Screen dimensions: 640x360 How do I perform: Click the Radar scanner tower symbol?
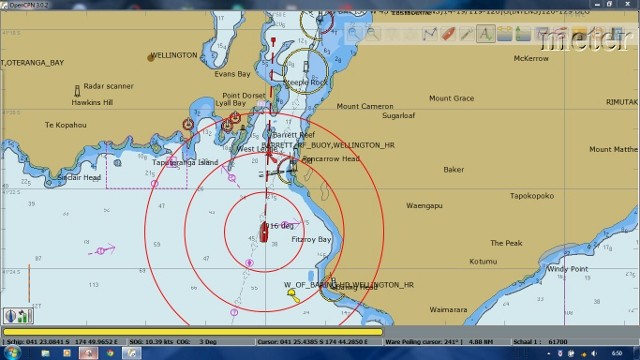point(77,90)
